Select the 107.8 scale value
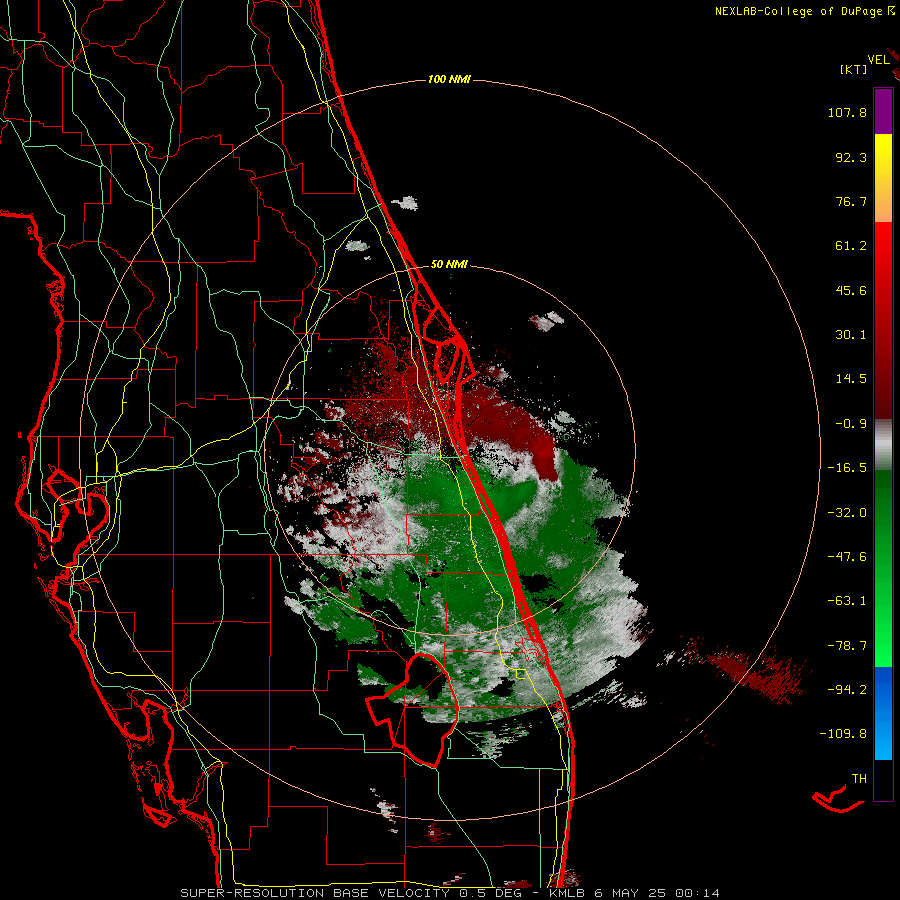Image resolution: width=900 pixels, height=900 pixels. [847, 112]
